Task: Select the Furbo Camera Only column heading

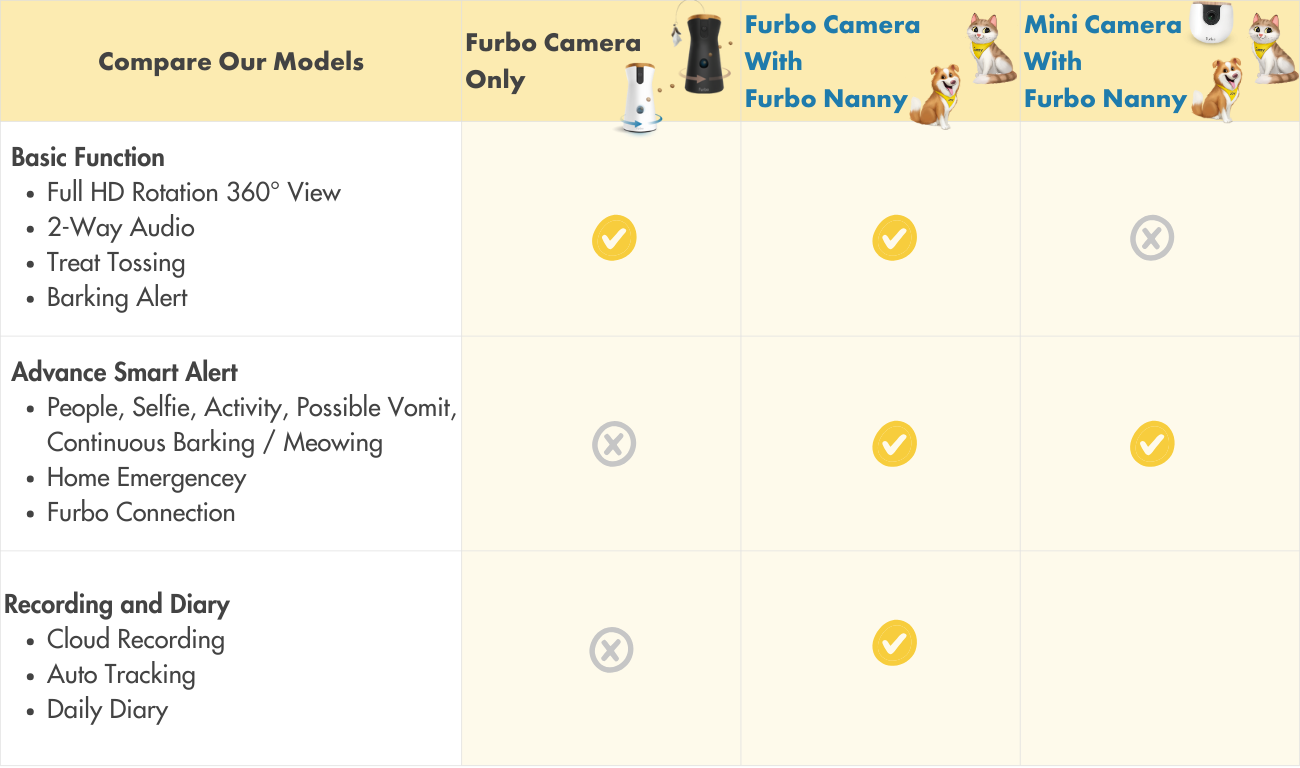Action: 552,61
